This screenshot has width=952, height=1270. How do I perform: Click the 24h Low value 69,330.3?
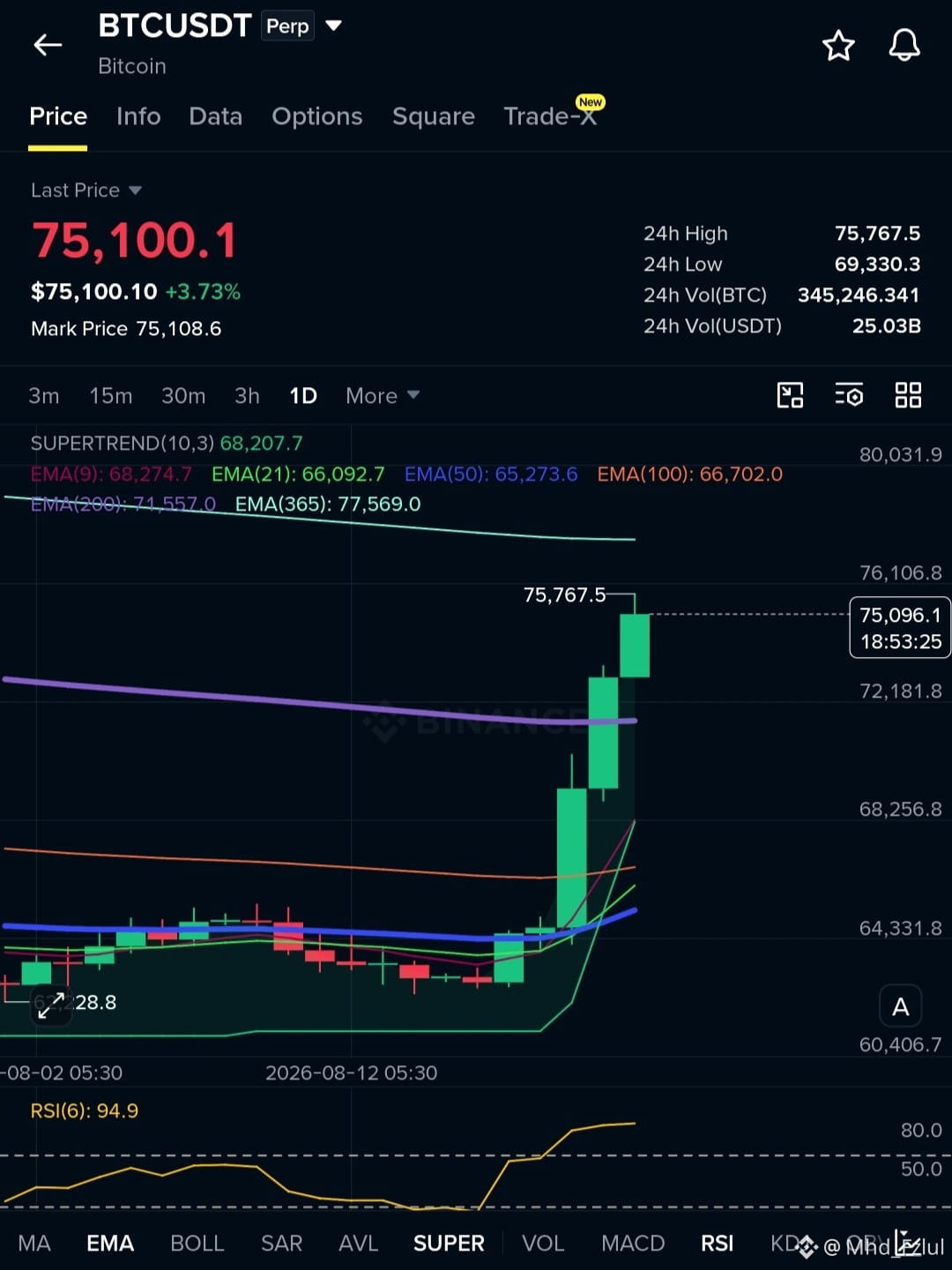click(x=877, y=265)
